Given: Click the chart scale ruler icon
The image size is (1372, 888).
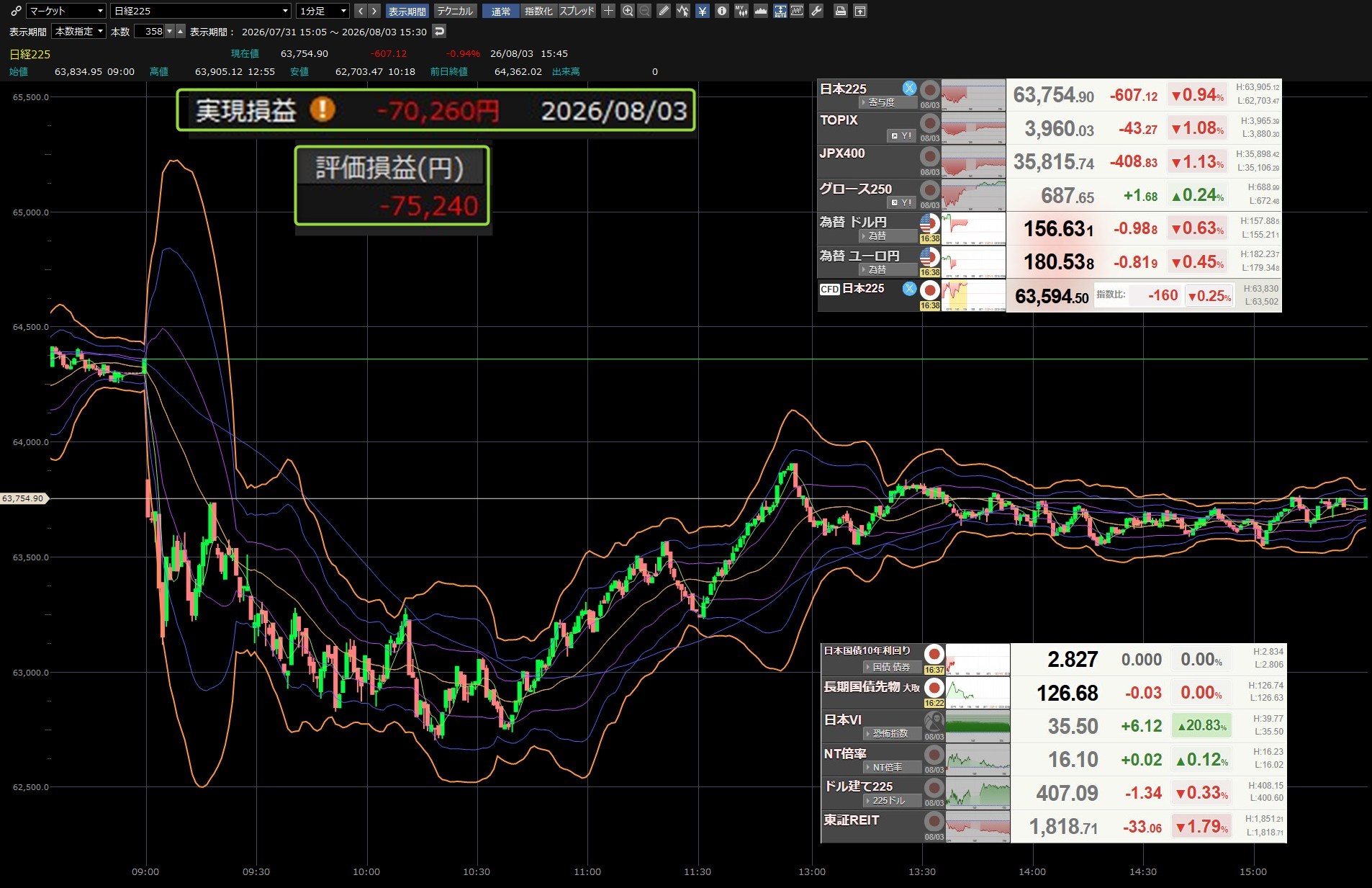Looking at the screenshot, I should [797, 11].
